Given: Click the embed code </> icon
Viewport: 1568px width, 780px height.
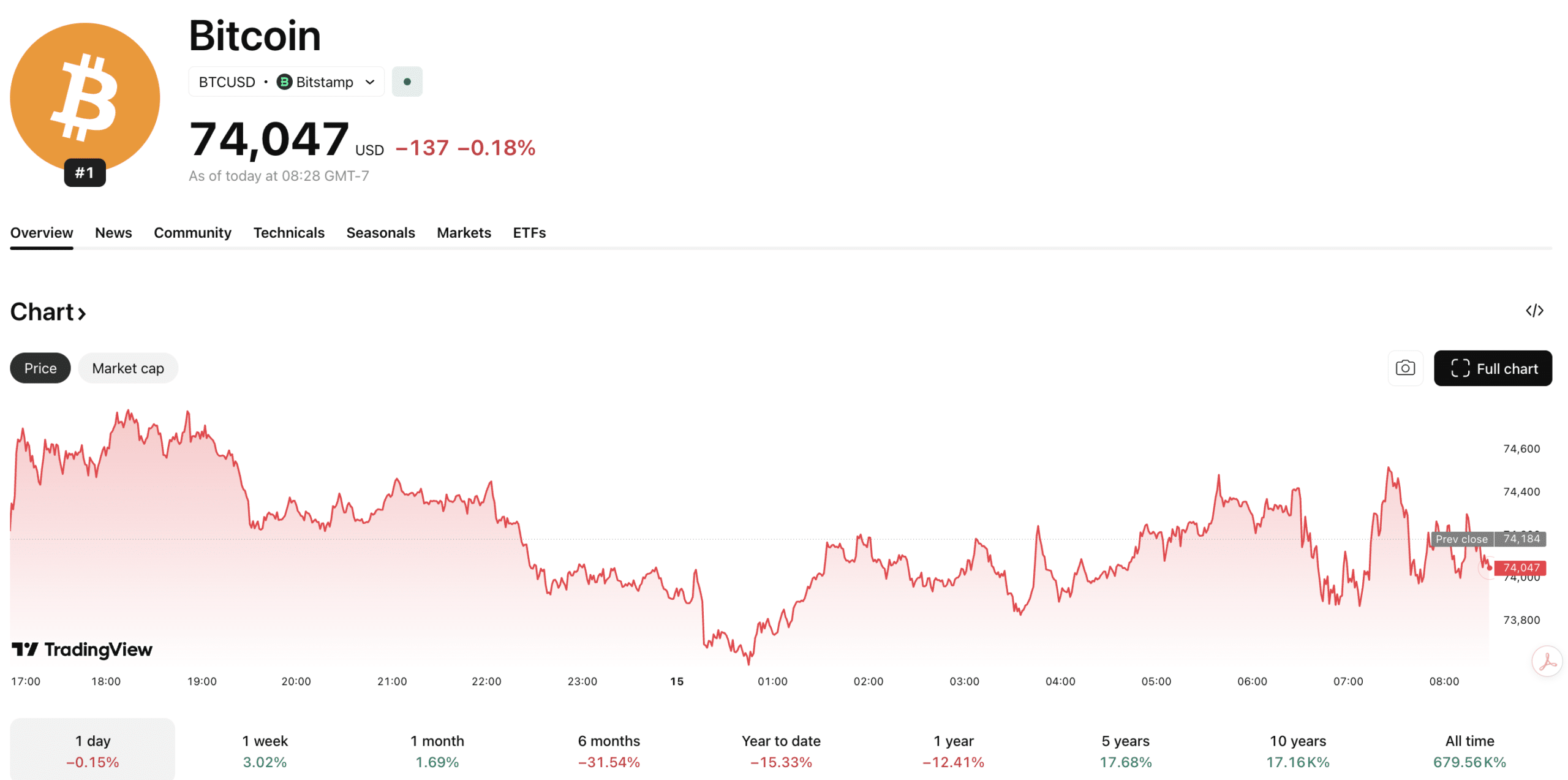Looking at the screenshot, I should 1534,311.
